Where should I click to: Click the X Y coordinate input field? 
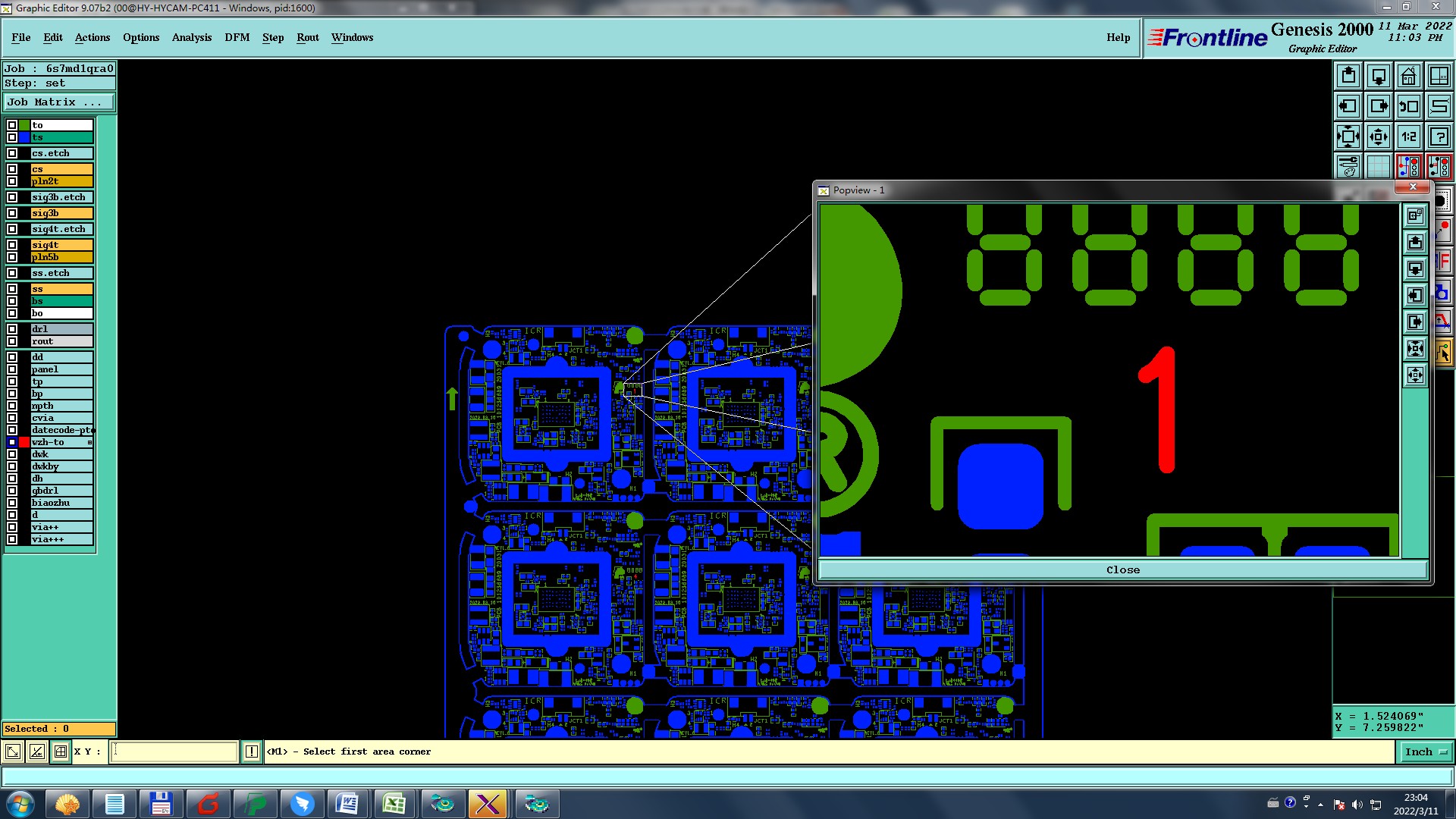[x=175, y=752]
